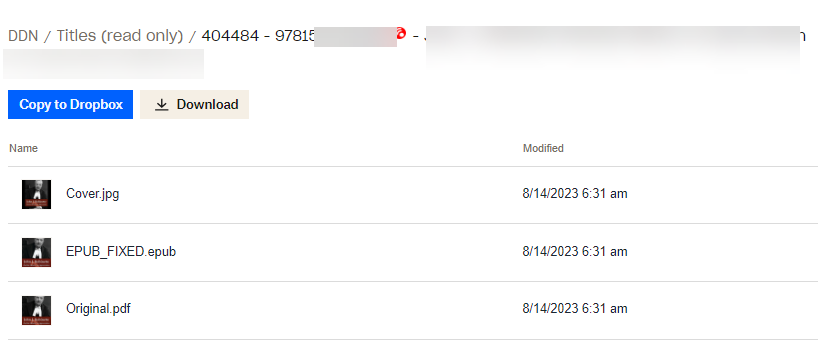Click the modified date of Original.pdf

pos(575,308)
